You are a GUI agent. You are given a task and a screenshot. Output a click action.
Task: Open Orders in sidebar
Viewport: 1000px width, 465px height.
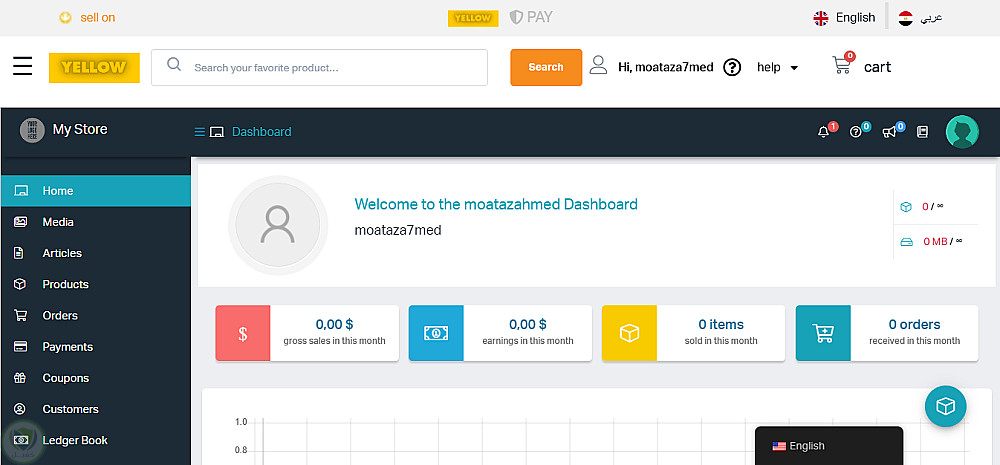[x=96, y=316]
